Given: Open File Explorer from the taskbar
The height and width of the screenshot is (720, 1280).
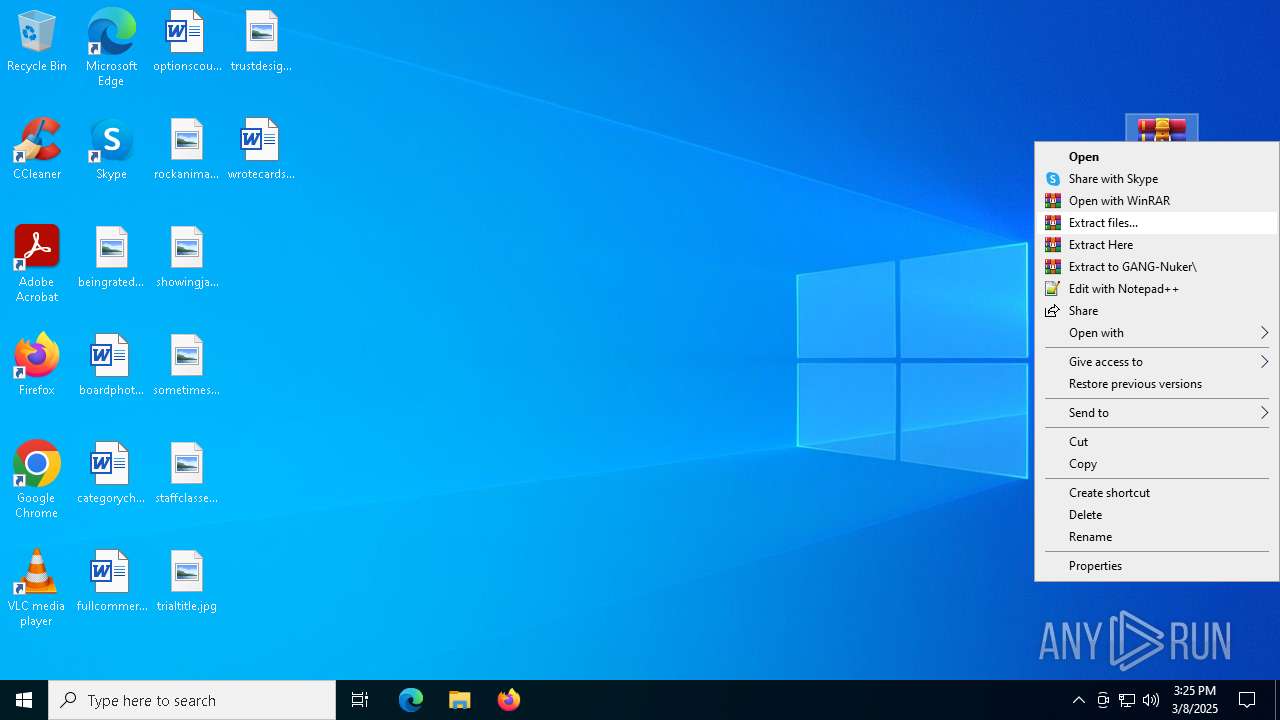Looking at the screenshot, I should pos(460,700).
